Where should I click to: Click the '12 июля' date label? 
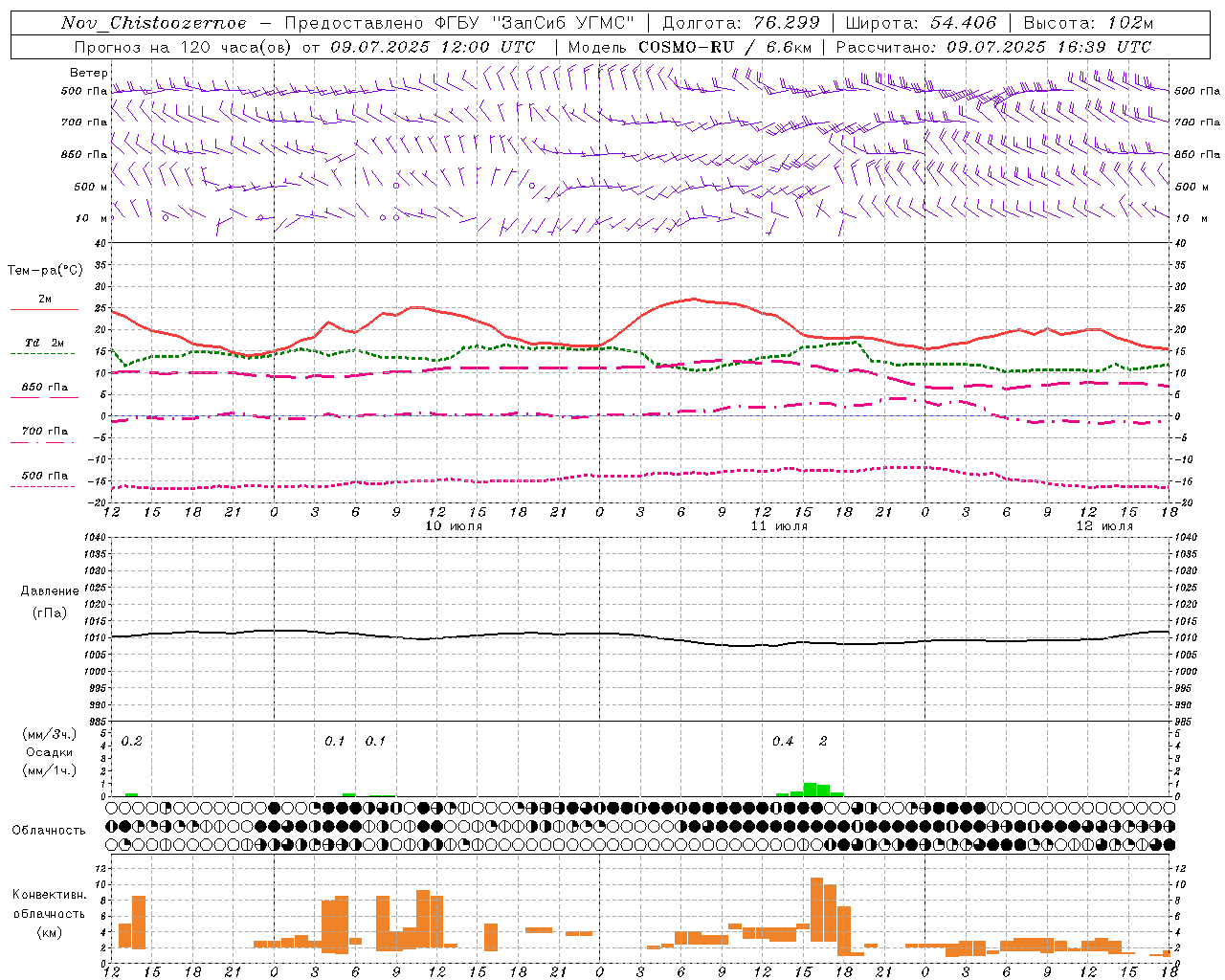(1104, 526)
